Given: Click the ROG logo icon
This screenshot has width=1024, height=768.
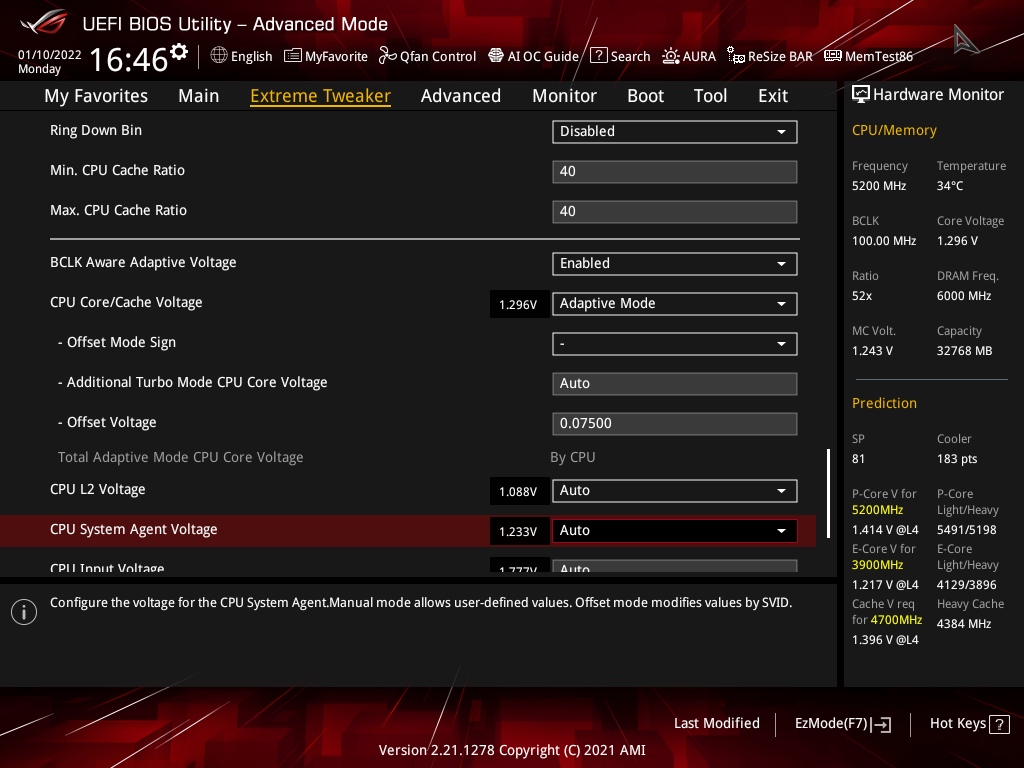Looking at the screenshot, I should (x=44, y=24).
